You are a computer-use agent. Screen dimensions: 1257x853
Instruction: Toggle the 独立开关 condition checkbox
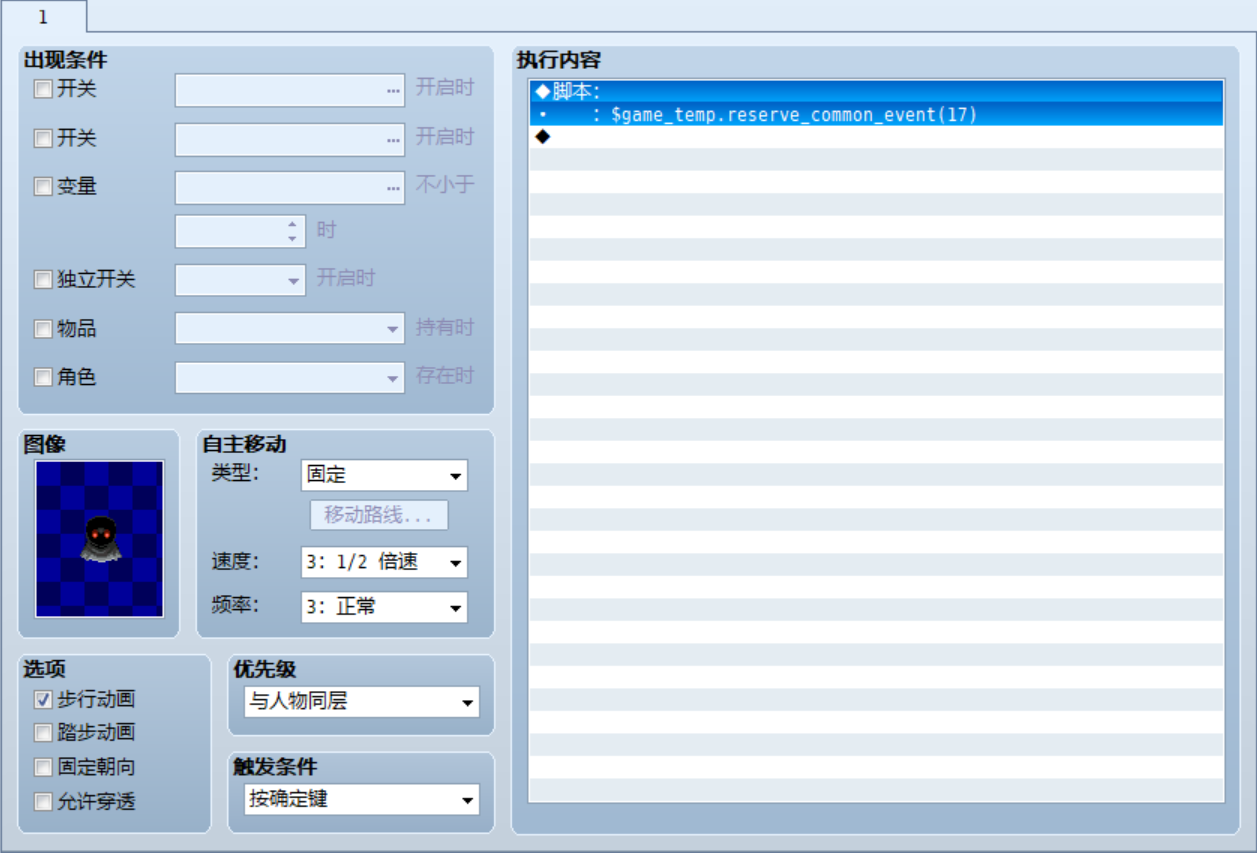tap(43, 280)
